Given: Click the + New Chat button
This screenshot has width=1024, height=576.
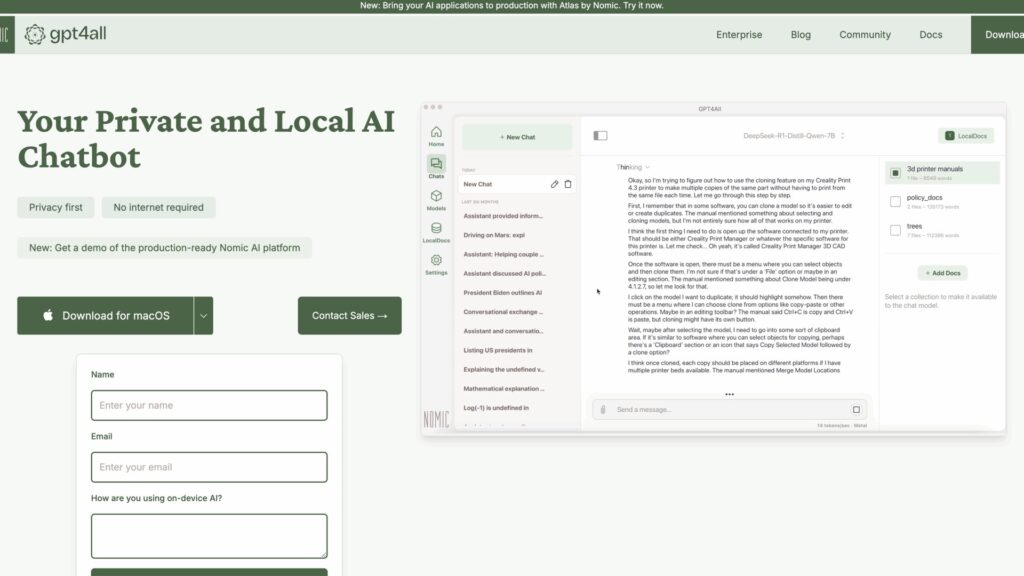Looking at the screenshot, I should 517,137.
